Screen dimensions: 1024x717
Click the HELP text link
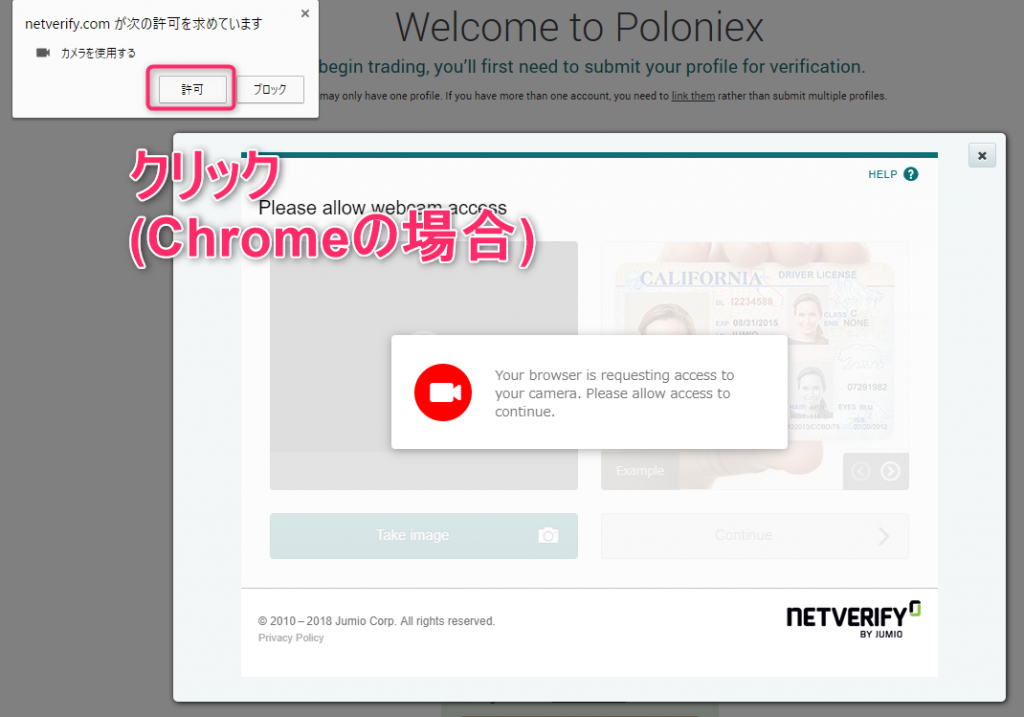(882, 174)
